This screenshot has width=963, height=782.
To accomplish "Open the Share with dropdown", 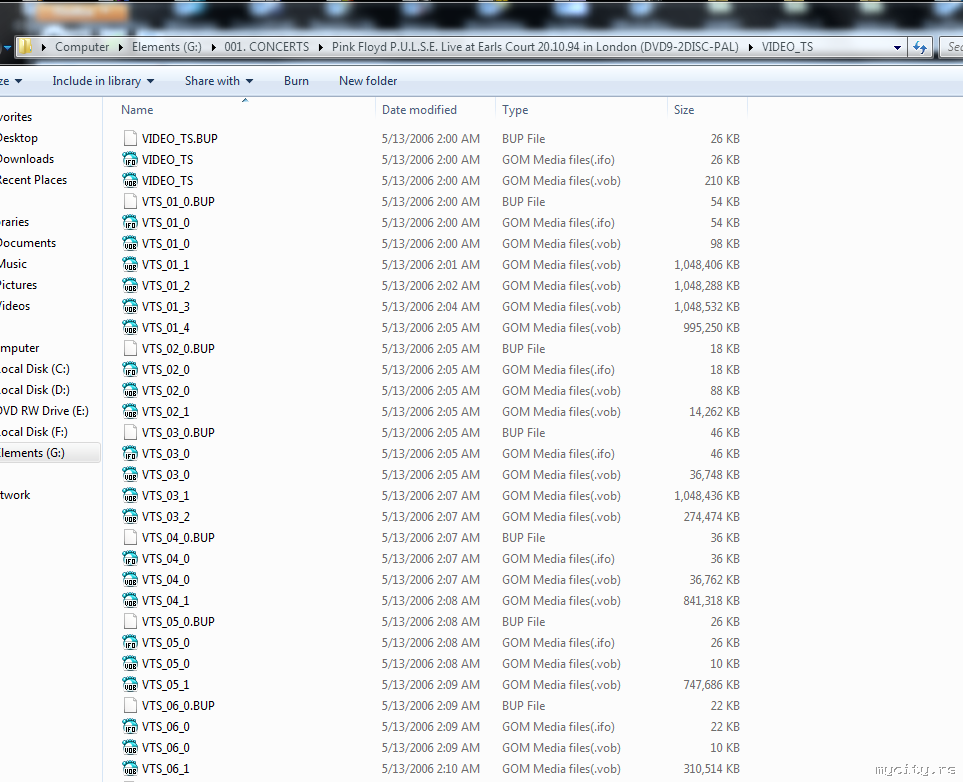I will (x=219, y=81).
